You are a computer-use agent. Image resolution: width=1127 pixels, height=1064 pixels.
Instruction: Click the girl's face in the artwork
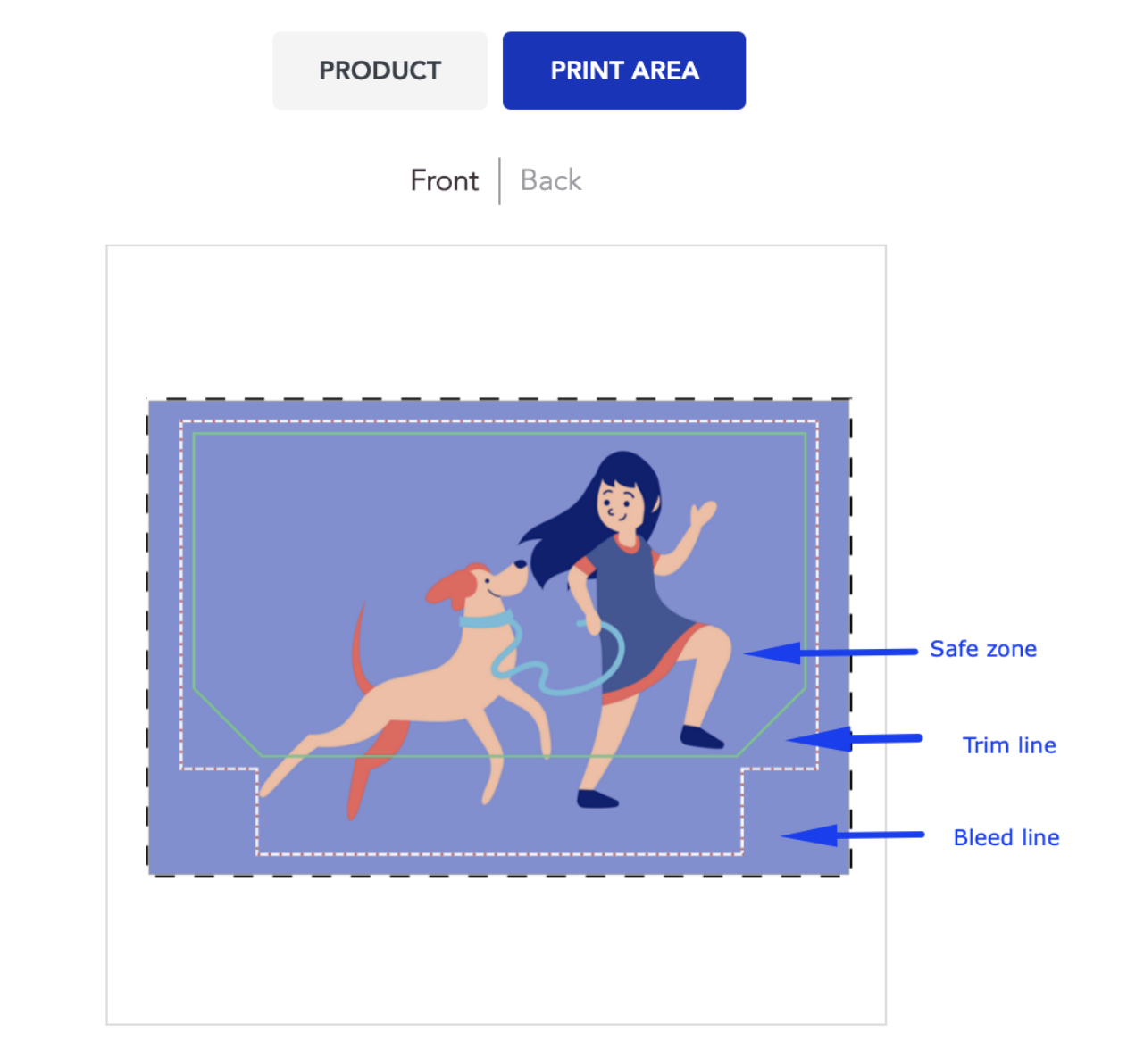[618, 504]
